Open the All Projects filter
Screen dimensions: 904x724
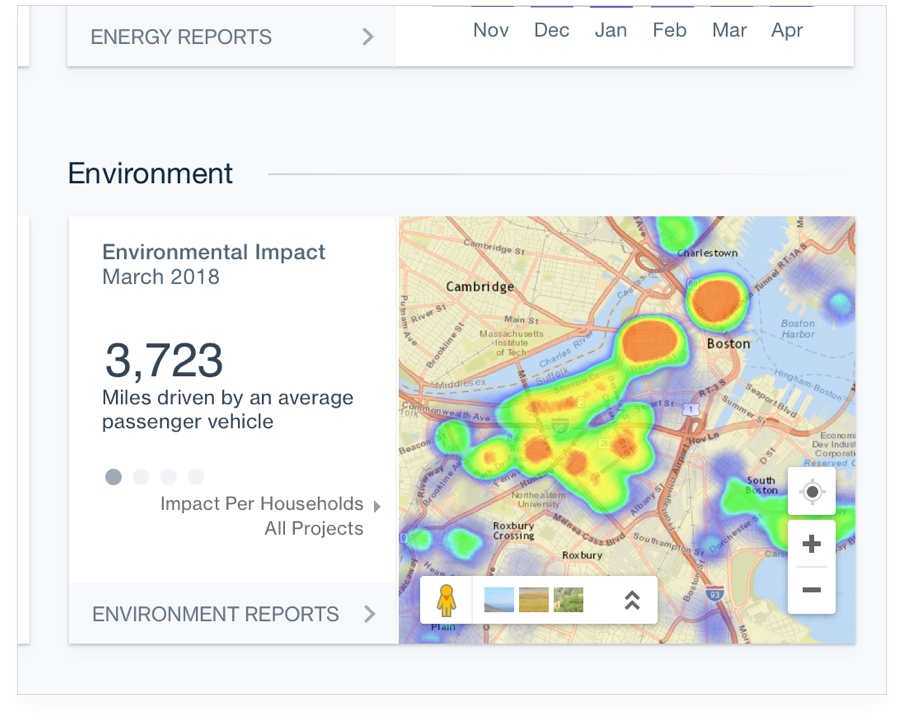tap(313, 529)
